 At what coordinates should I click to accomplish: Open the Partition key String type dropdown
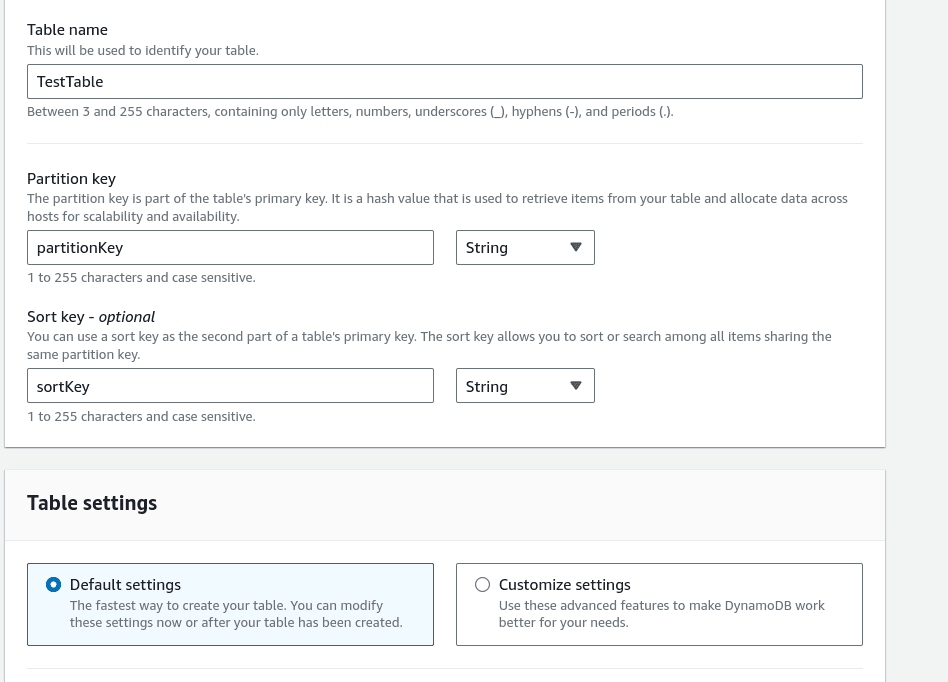coord(525,247)
